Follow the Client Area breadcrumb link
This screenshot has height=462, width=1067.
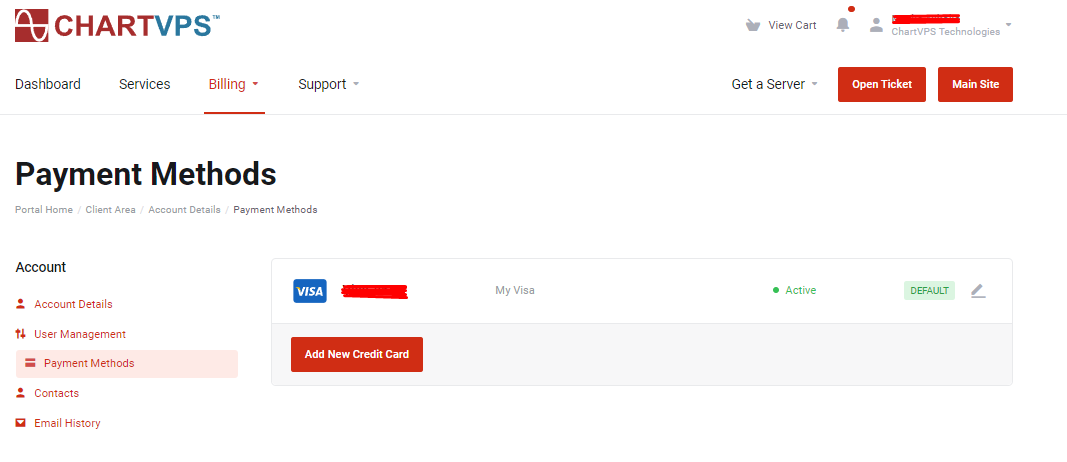point(110,210)
